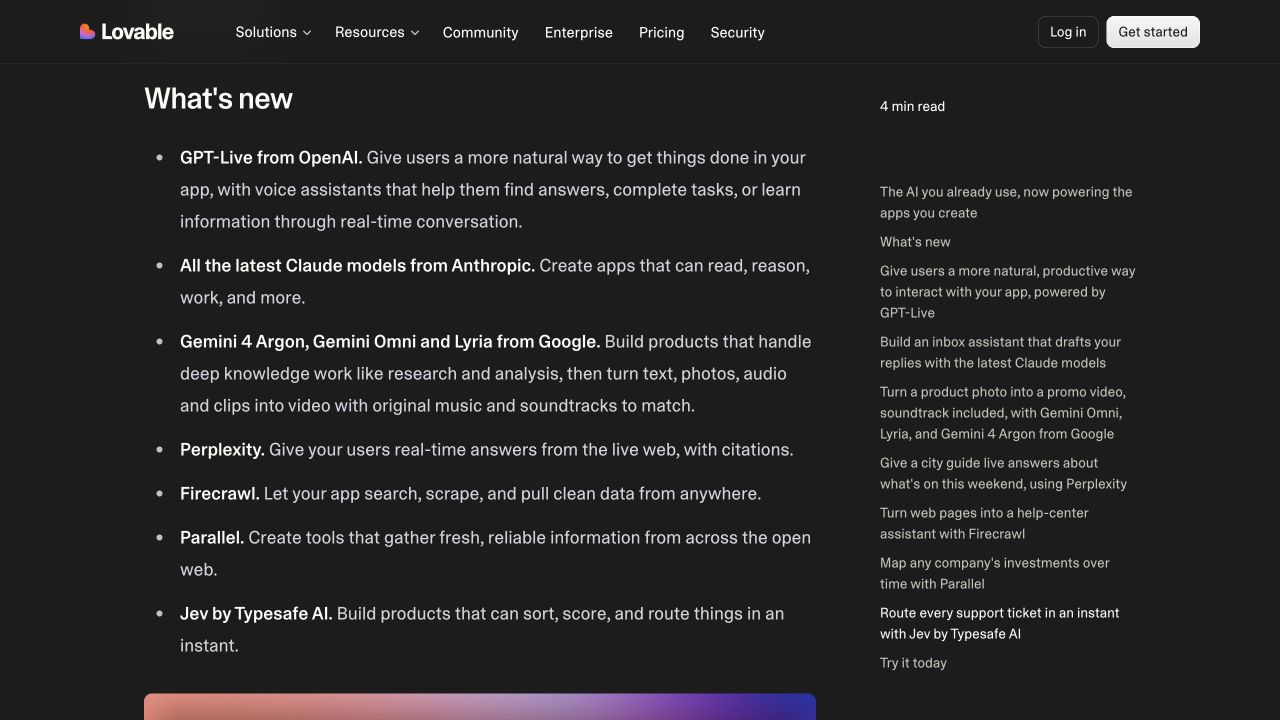Click the Lovable heart logo icon

(88, 32)
